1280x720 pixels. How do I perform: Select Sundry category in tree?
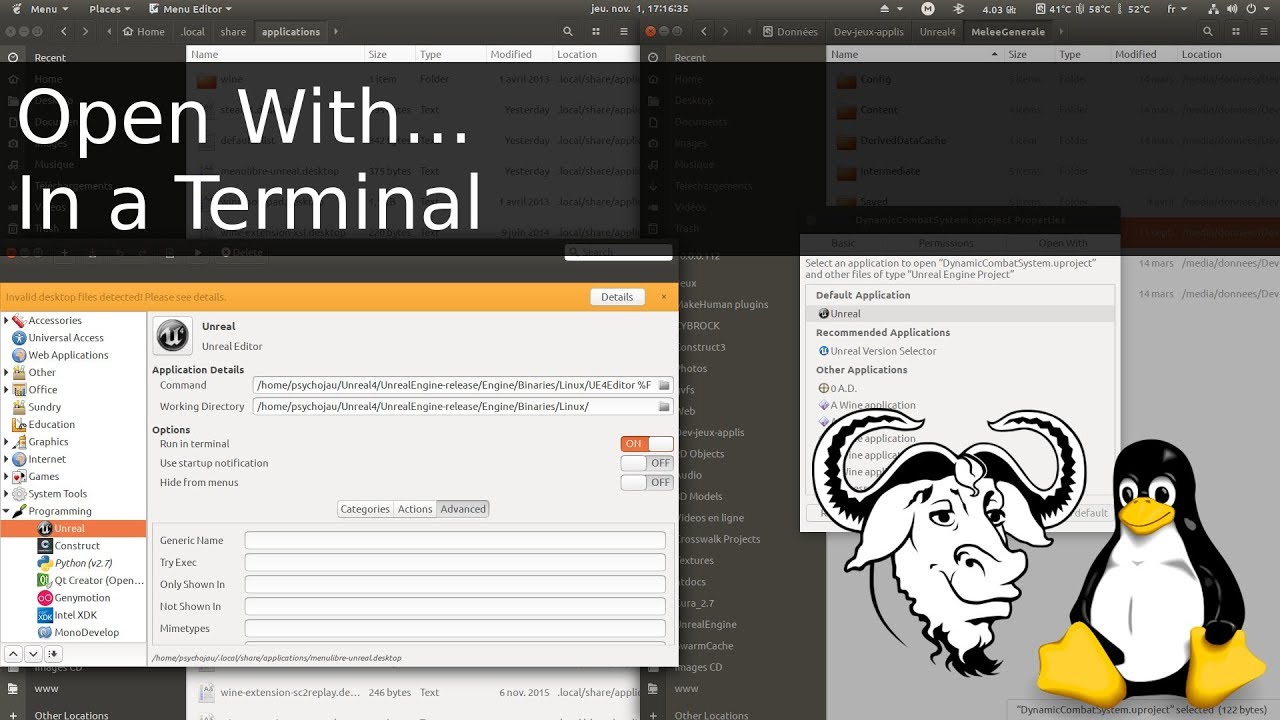tap(37, 407)
